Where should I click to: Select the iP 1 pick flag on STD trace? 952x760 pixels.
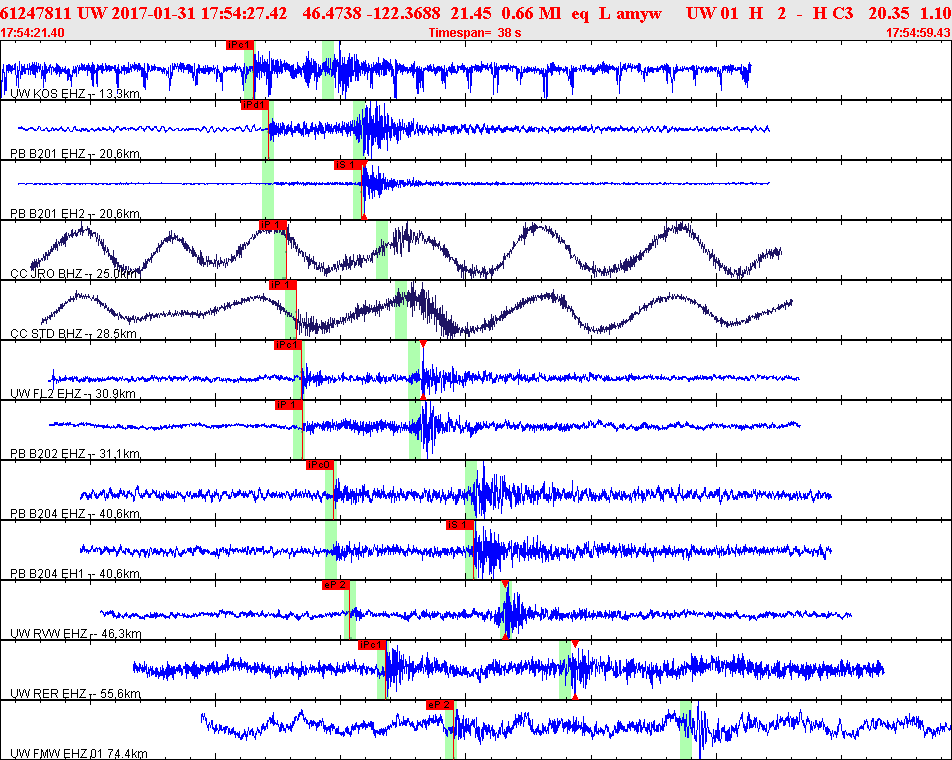click(282, 285)
